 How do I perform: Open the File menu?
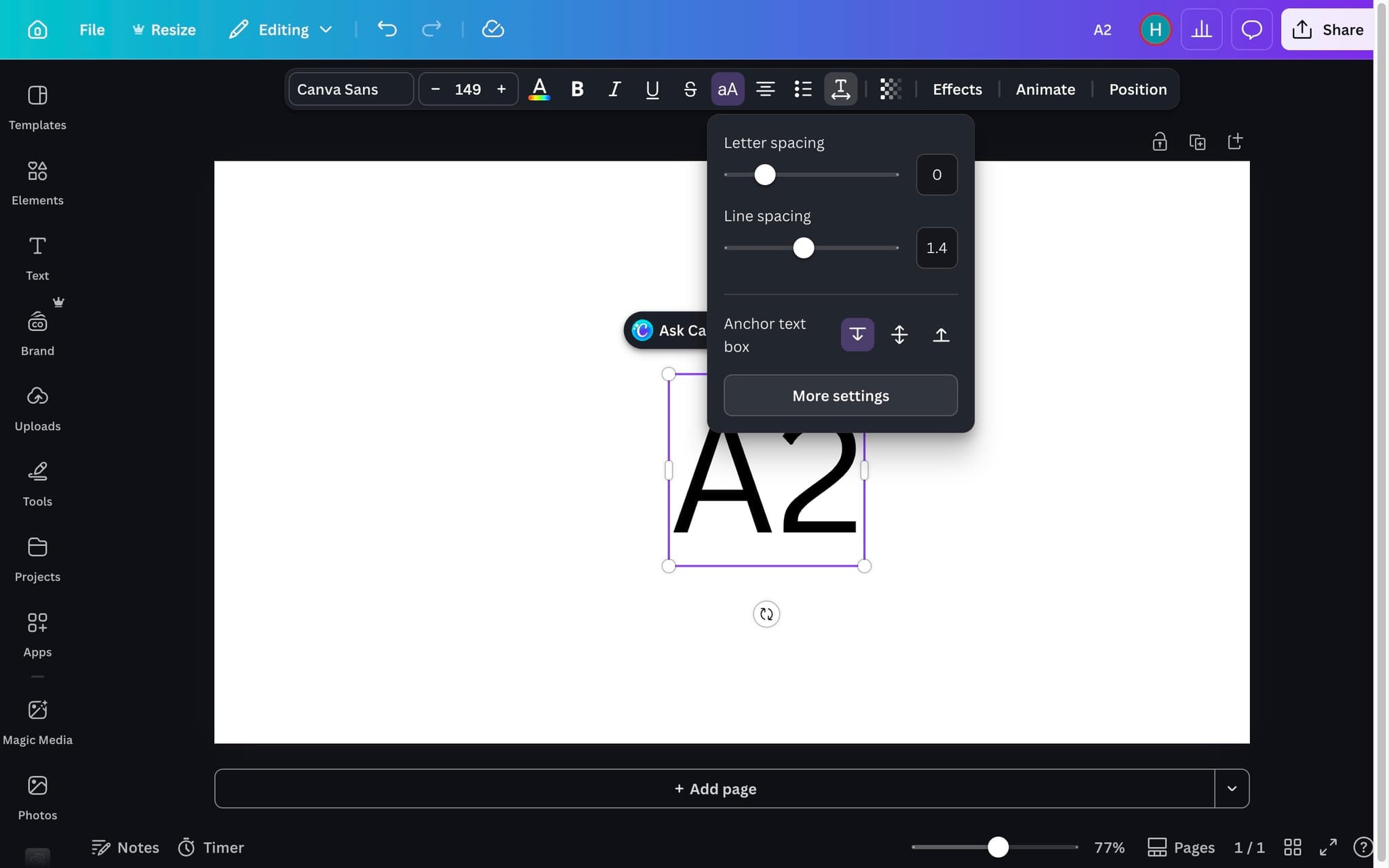coord(92,29)
